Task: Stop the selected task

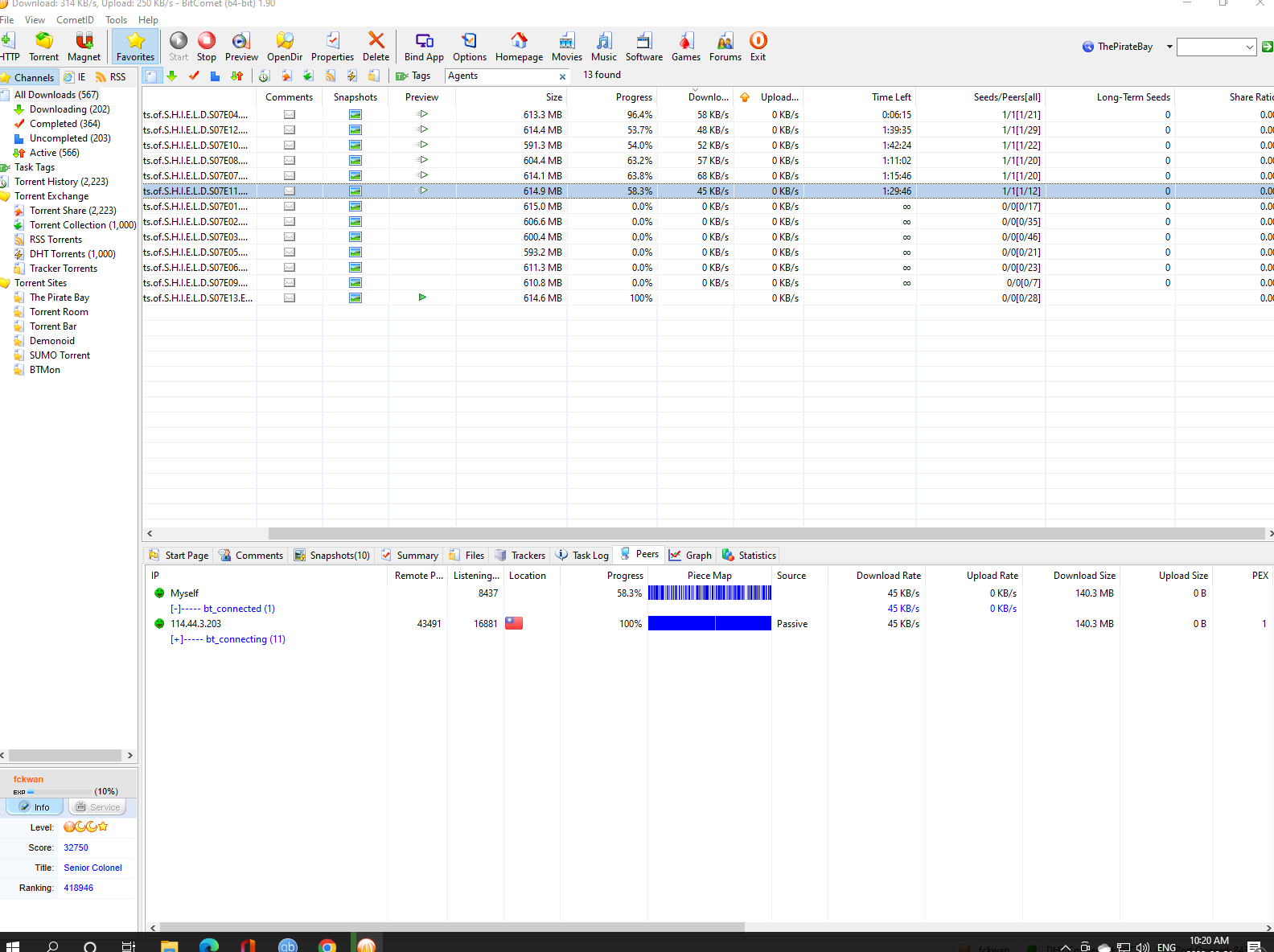Action: 207,47
